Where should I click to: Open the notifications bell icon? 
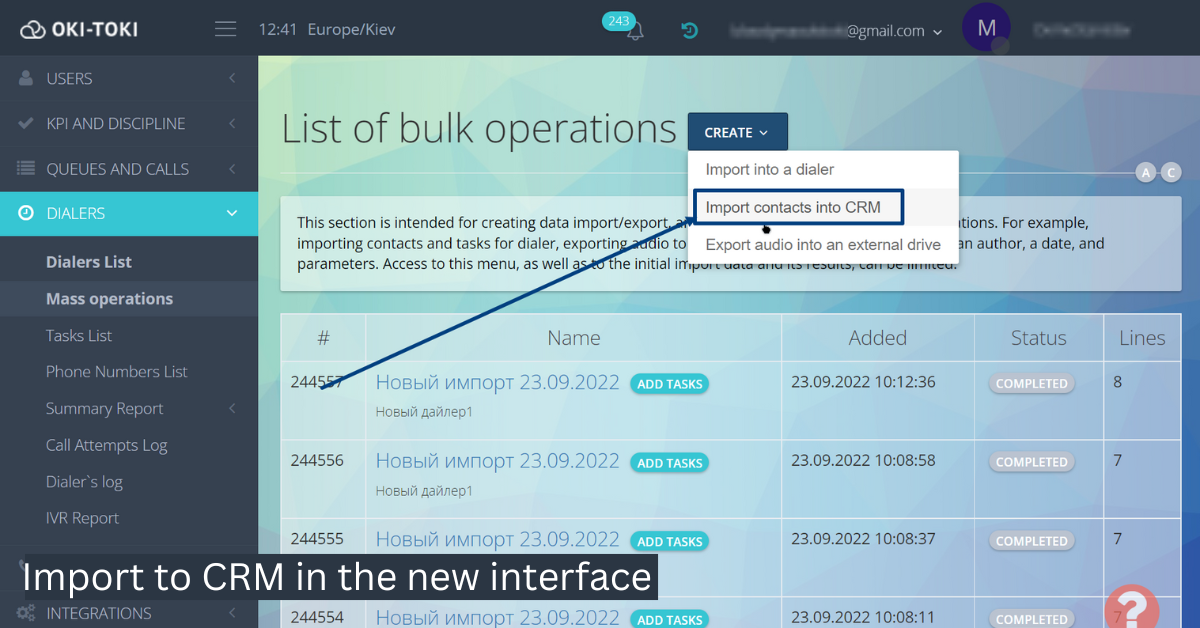tap(635, 32)
